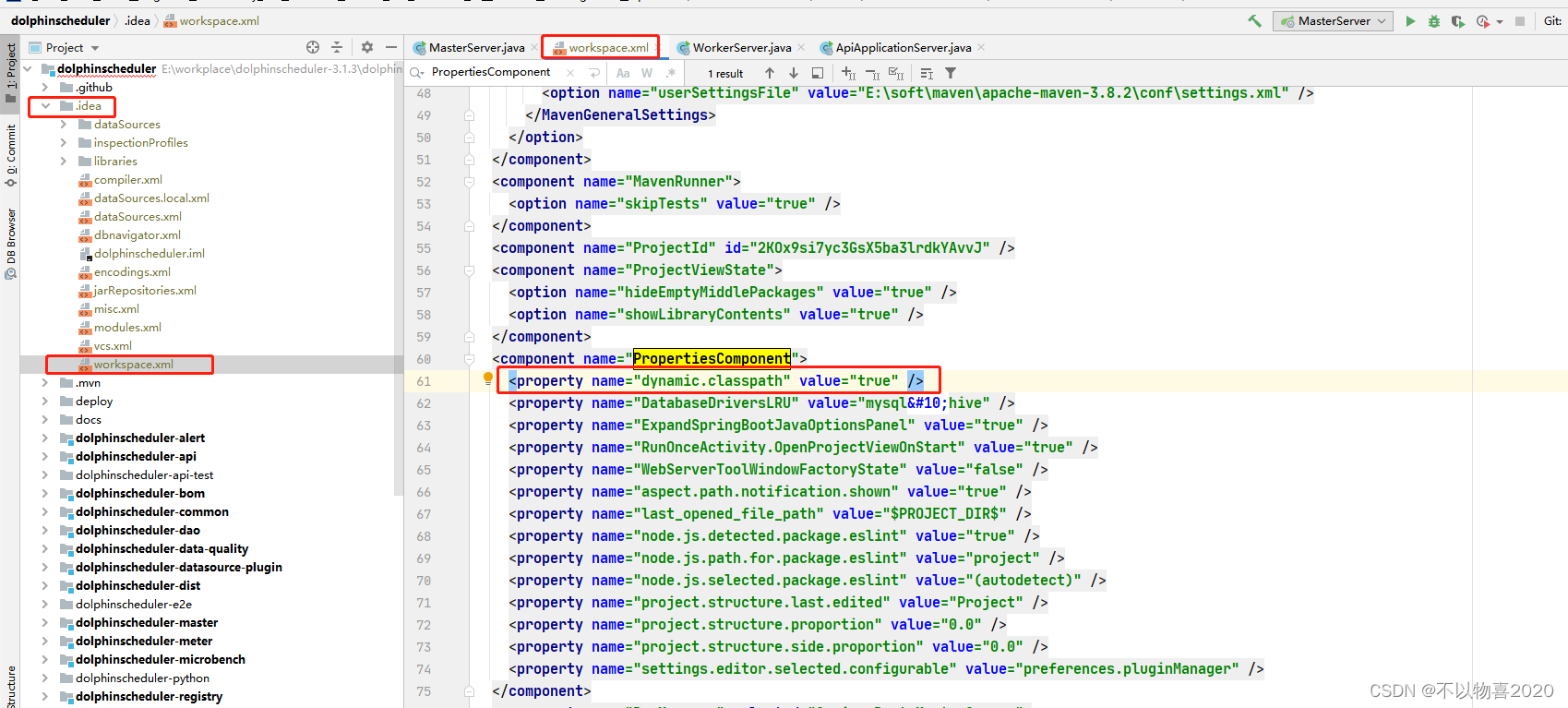Click select all occurrences icon

(896, 73)
